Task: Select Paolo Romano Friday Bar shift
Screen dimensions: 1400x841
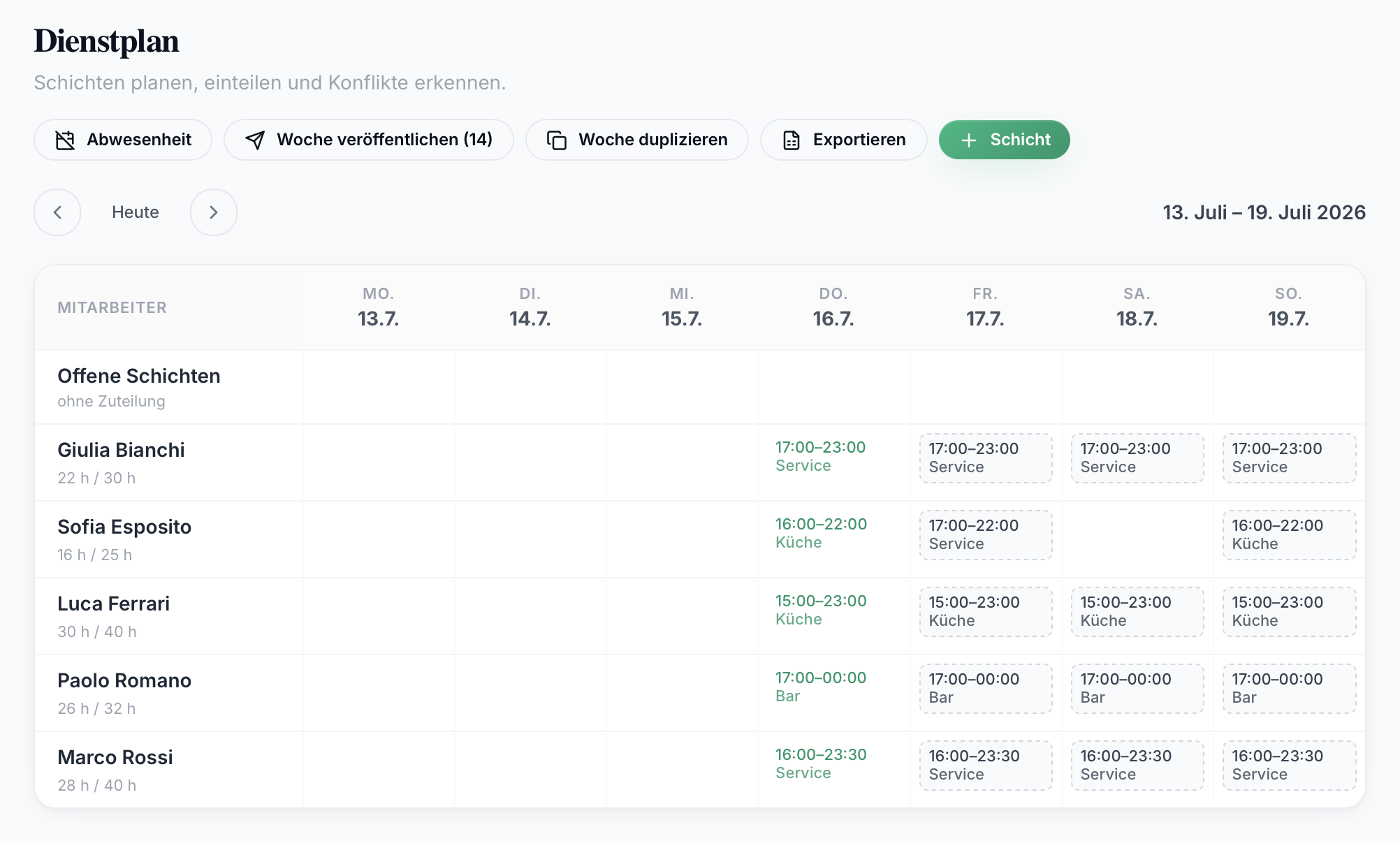Action: click(986, 689)
